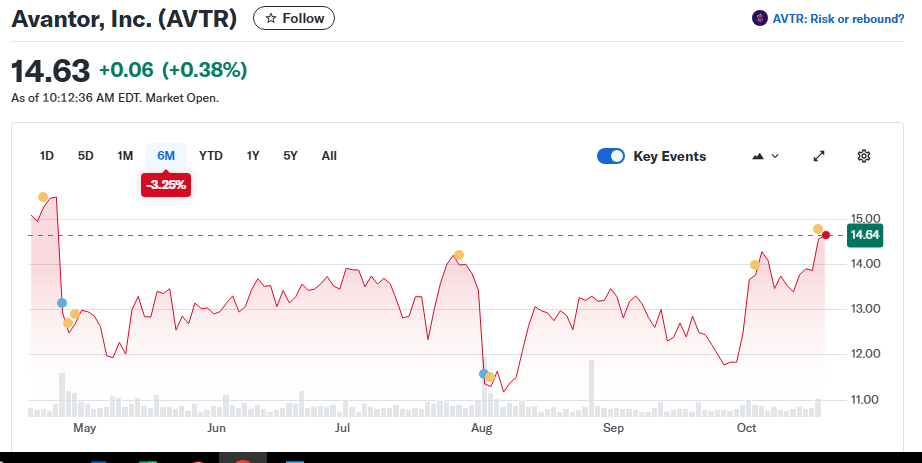
Task: Click the blue event marker in late April
Action: pyautogui.click(x=62, y=302)
